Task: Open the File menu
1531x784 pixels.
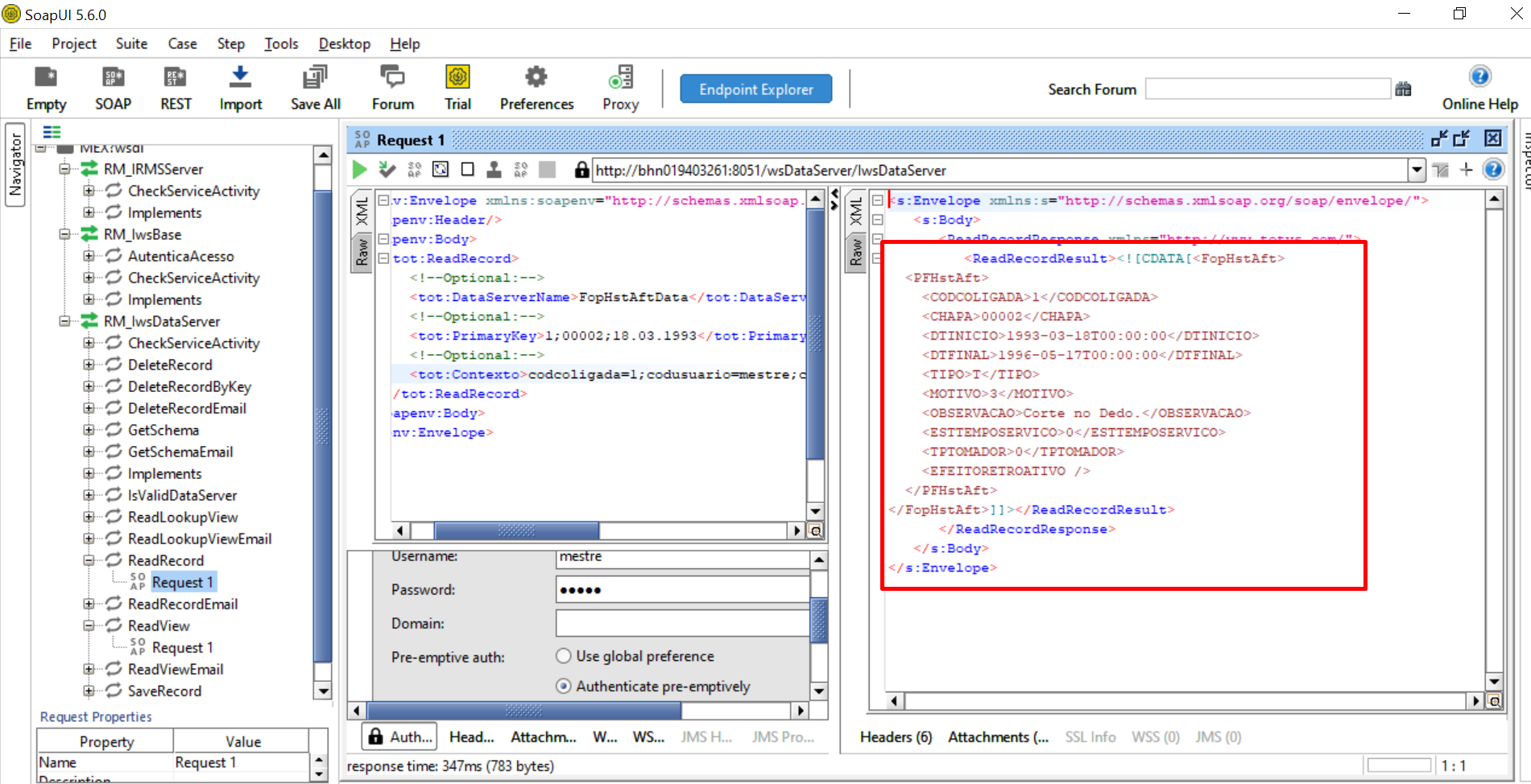Action: tap(20, 43)
